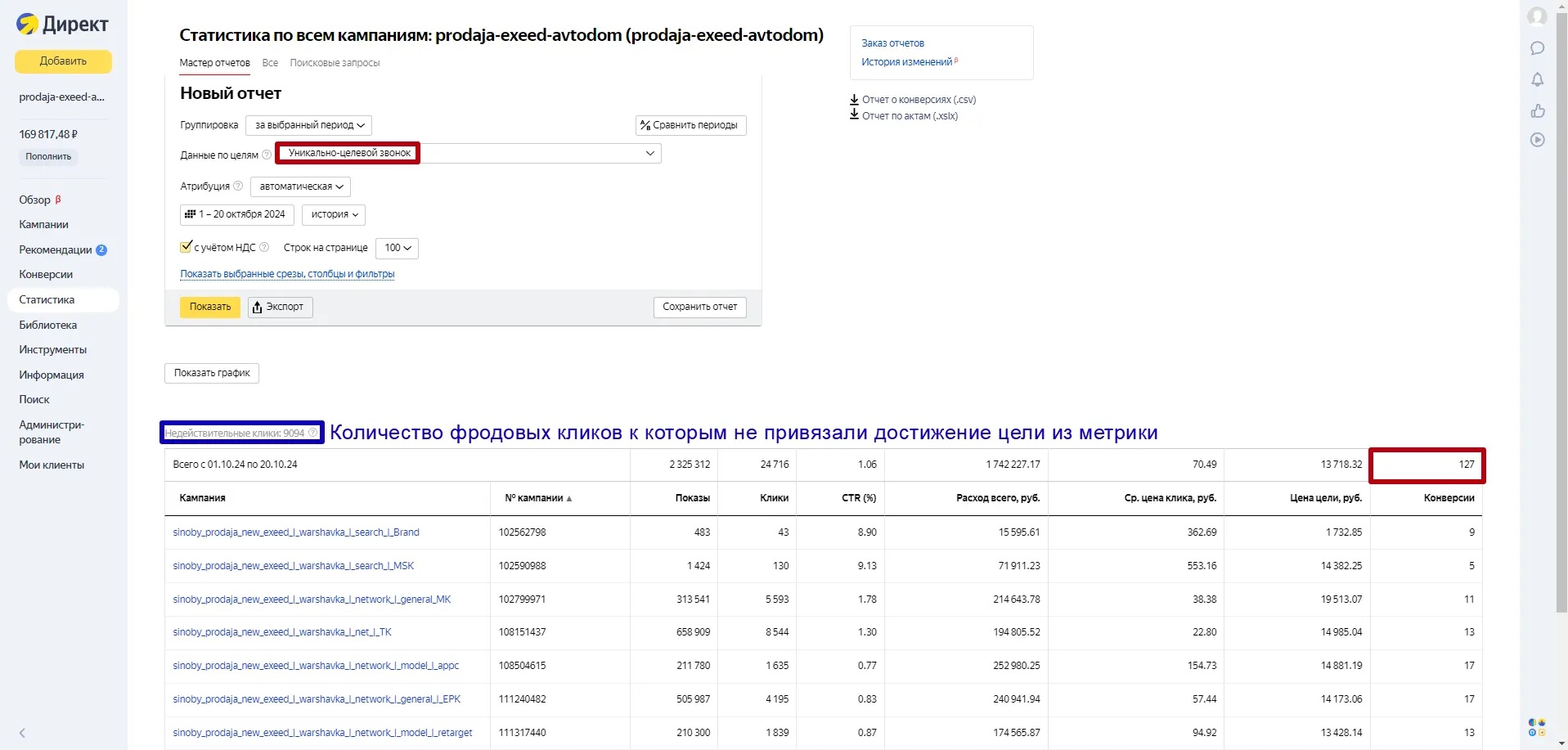Open the sinoby search Brand campaign link
Screen dimensions: 1568x750
(x=296, y=532)
